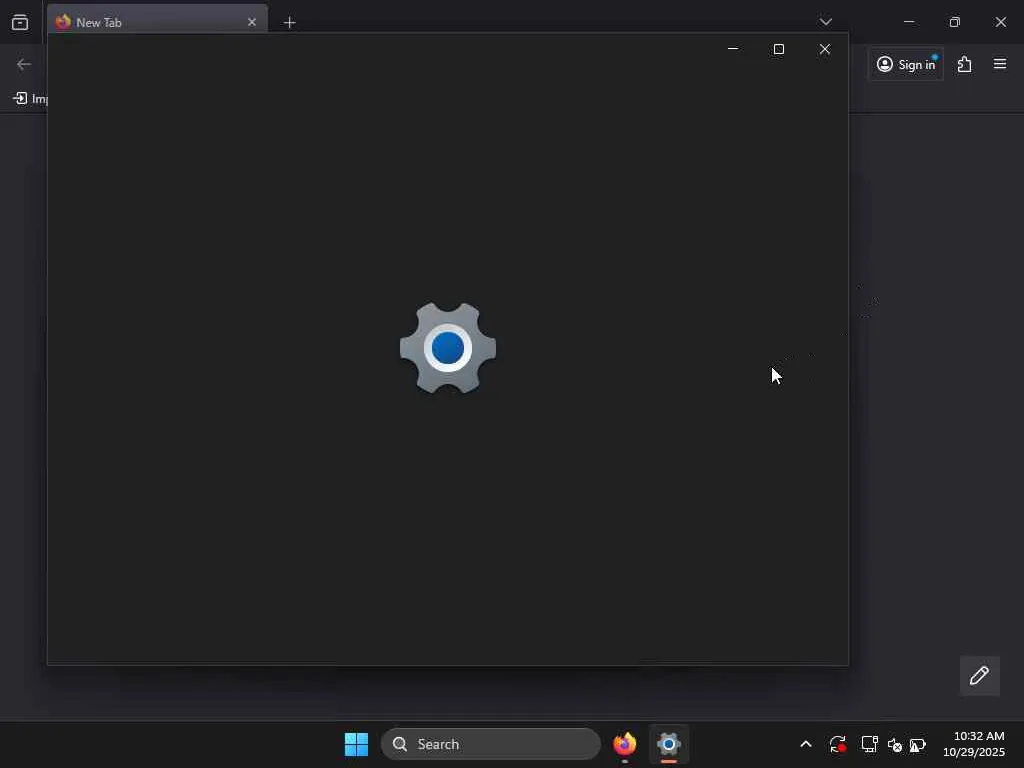Viewport: 1024px width, 768px height.
Task: Restore down the Firefox window
Action: [955, 22]
